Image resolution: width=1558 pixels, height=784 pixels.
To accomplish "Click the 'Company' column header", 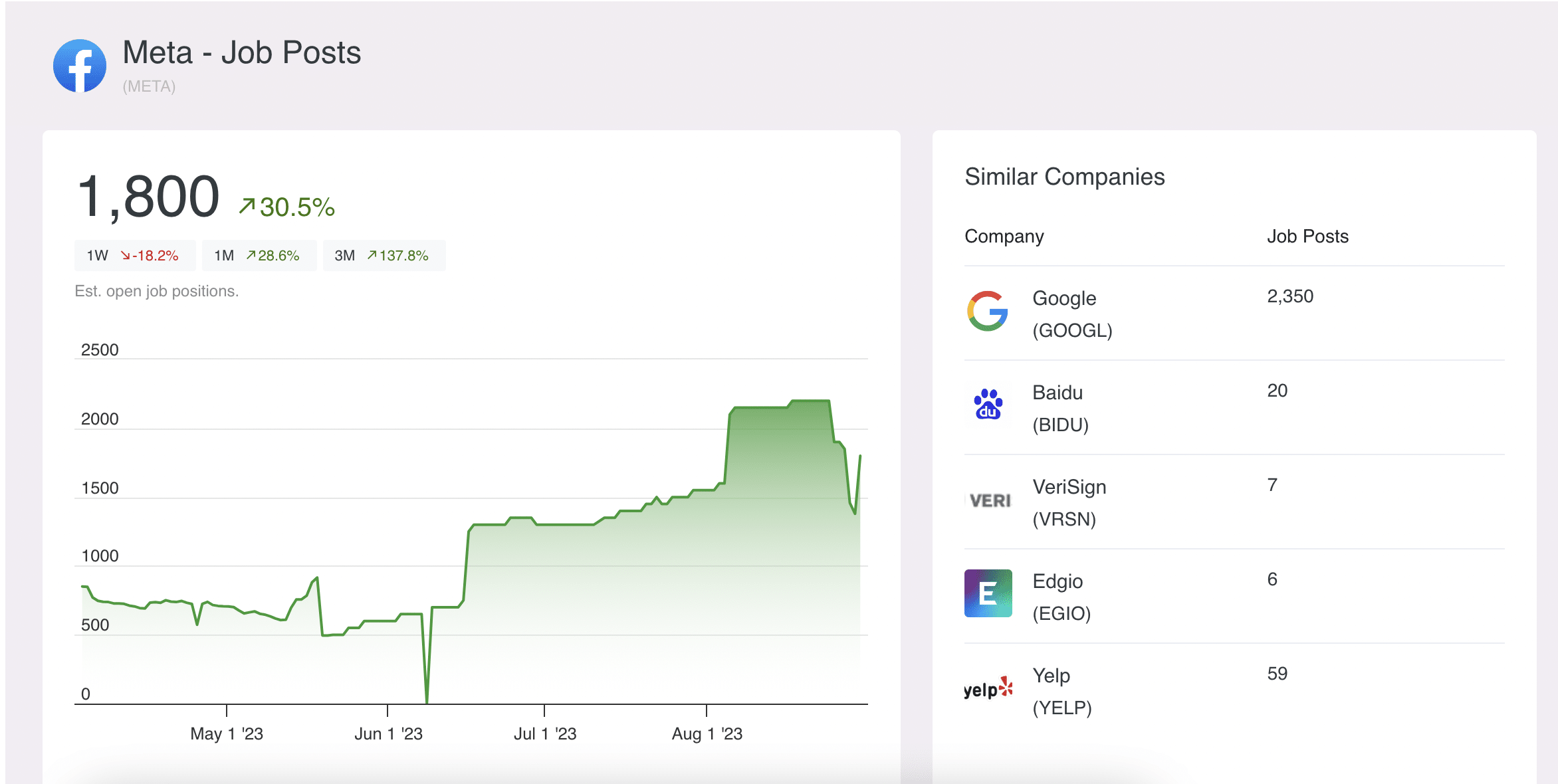I will point(1004,237).
